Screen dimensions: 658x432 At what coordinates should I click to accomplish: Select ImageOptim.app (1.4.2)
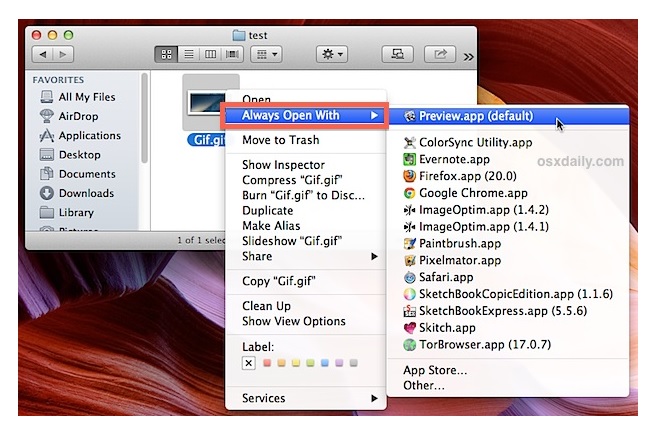click(508, 210)
